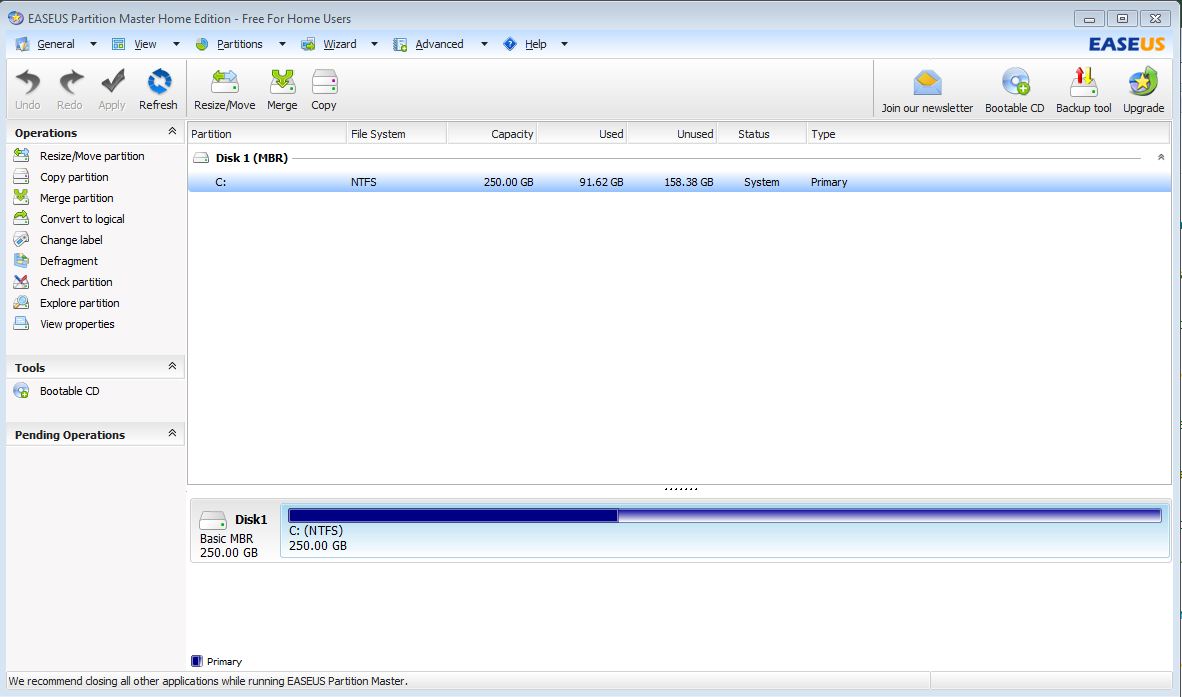Click the Redo toolbar icon
1182x697 pixels.
[70, 82]
